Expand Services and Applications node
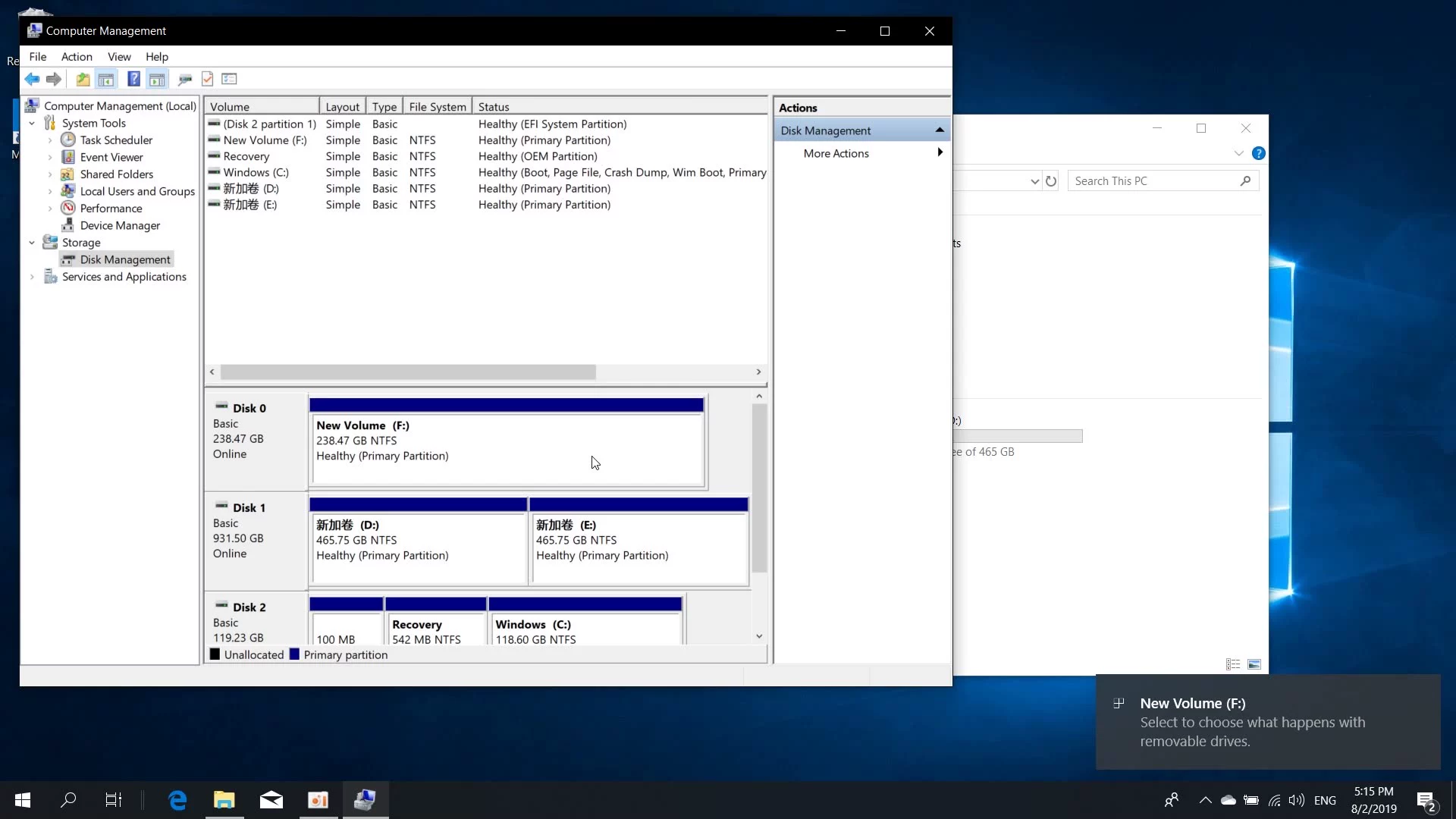The width and height of the screenshot is (1456, 819). [x=32, y=277]
